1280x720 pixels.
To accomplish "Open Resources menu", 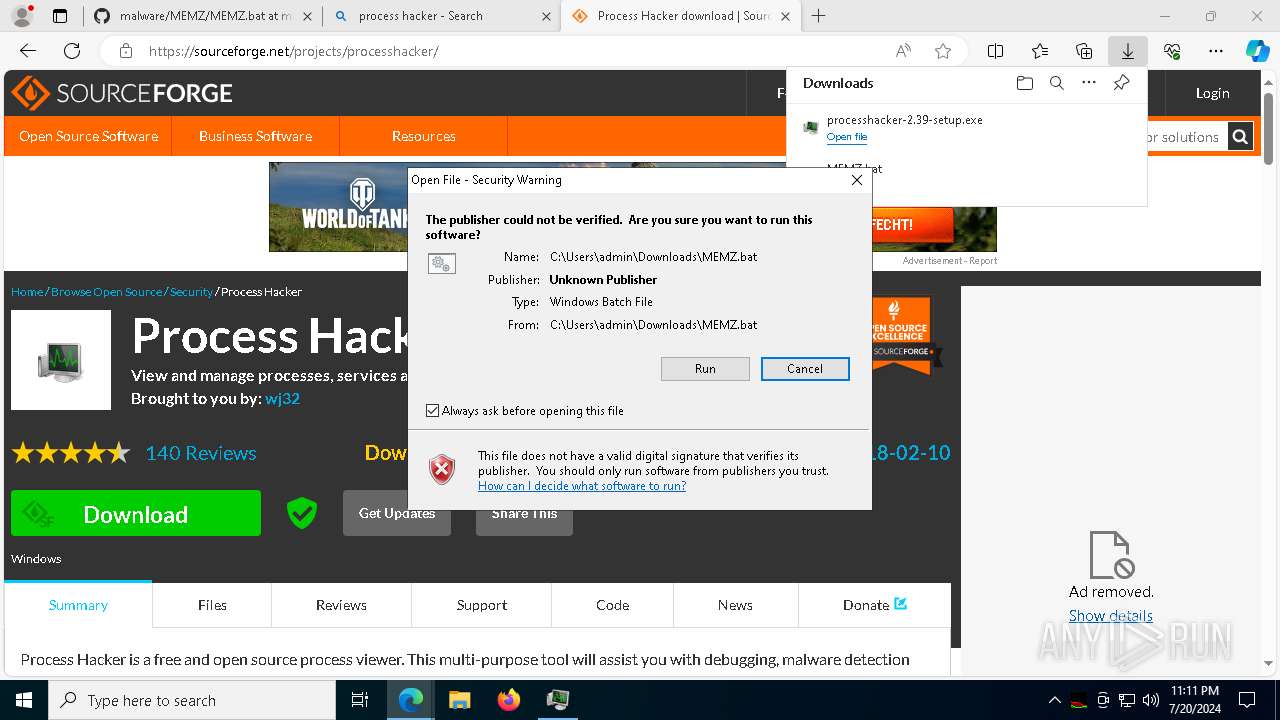I will (424, 136).
